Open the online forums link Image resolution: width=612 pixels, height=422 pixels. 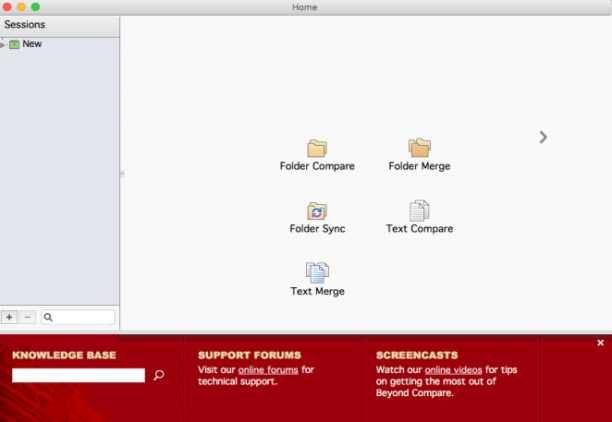268,370
